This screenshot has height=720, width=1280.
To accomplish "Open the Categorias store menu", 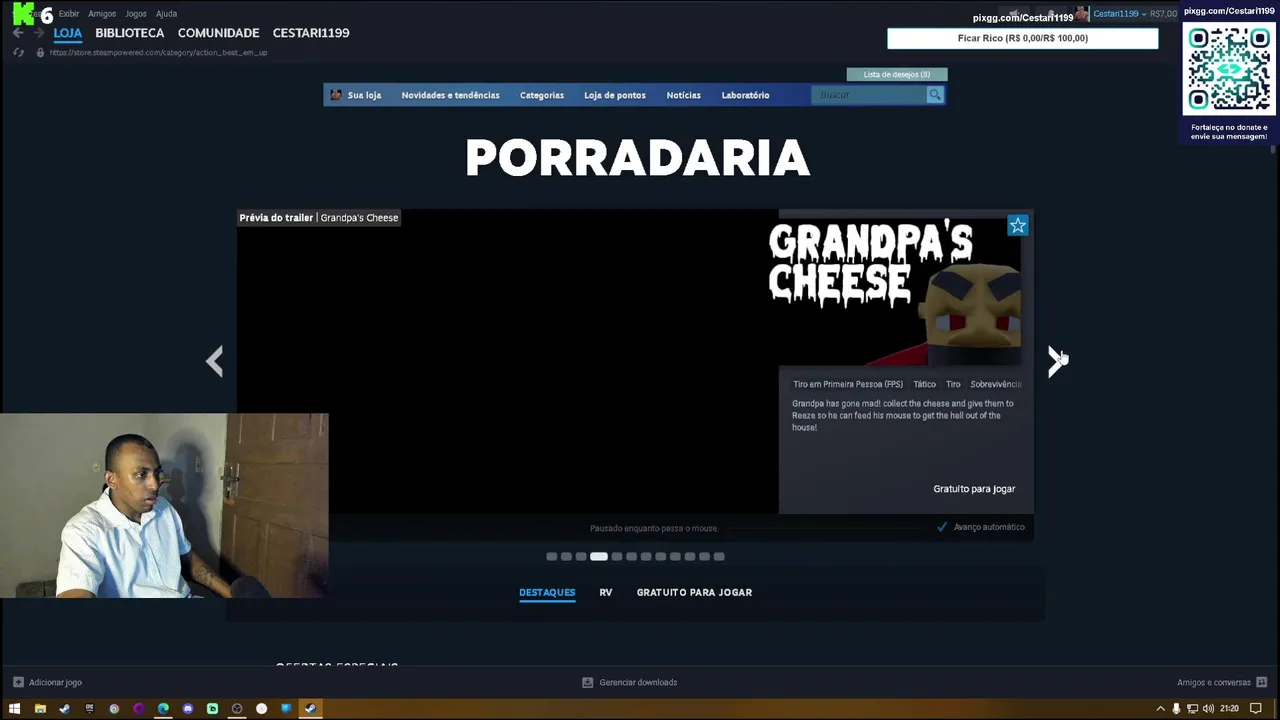I will (x=542, y=95).
